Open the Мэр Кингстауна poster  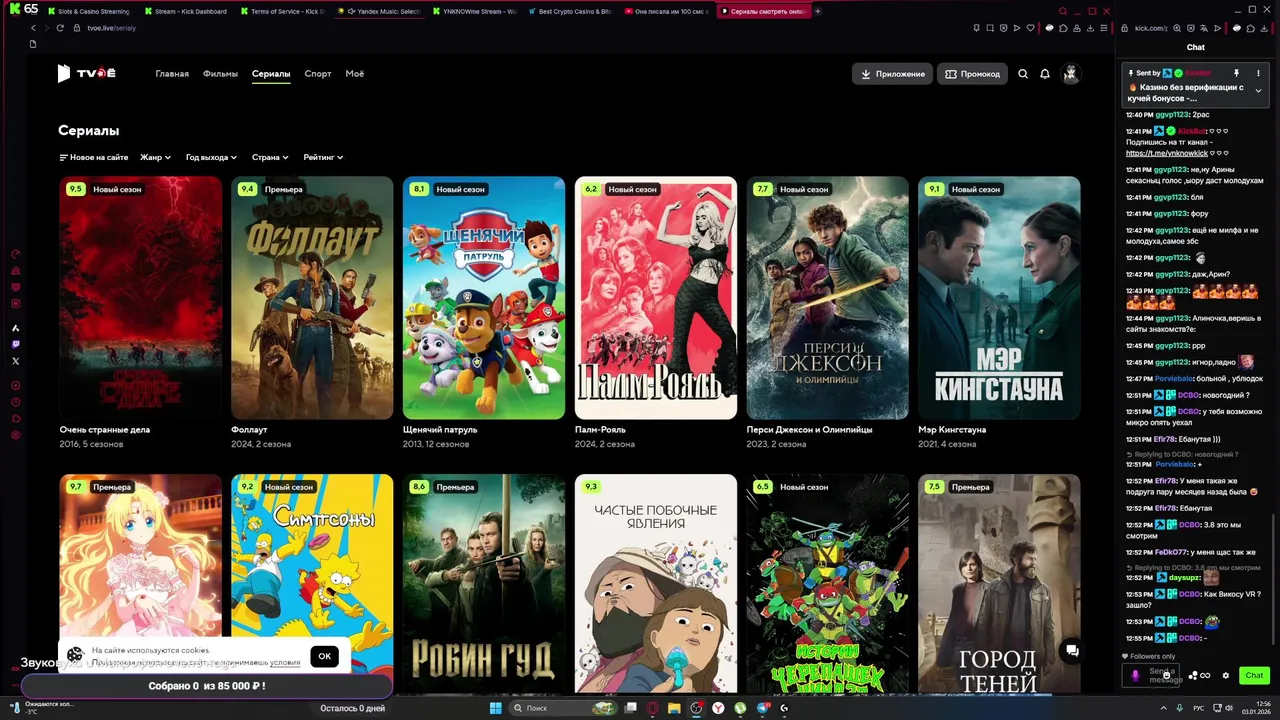pos(999,298)
